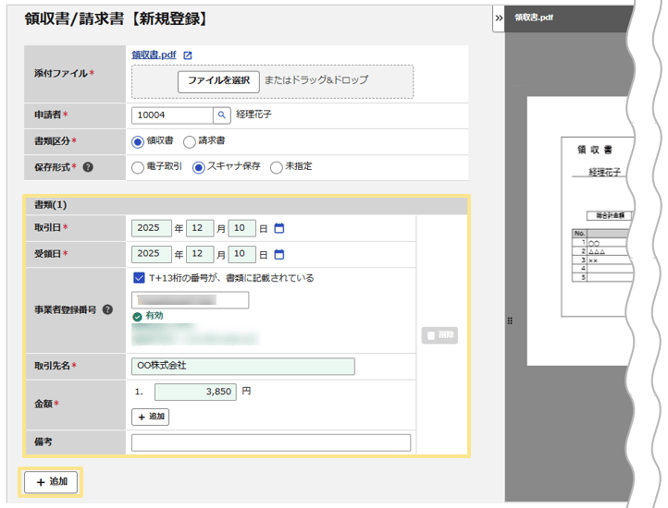The width and height of the screenshot is (668, 508).
Task: Select 請求書 document type
Action: coord(189,142)
